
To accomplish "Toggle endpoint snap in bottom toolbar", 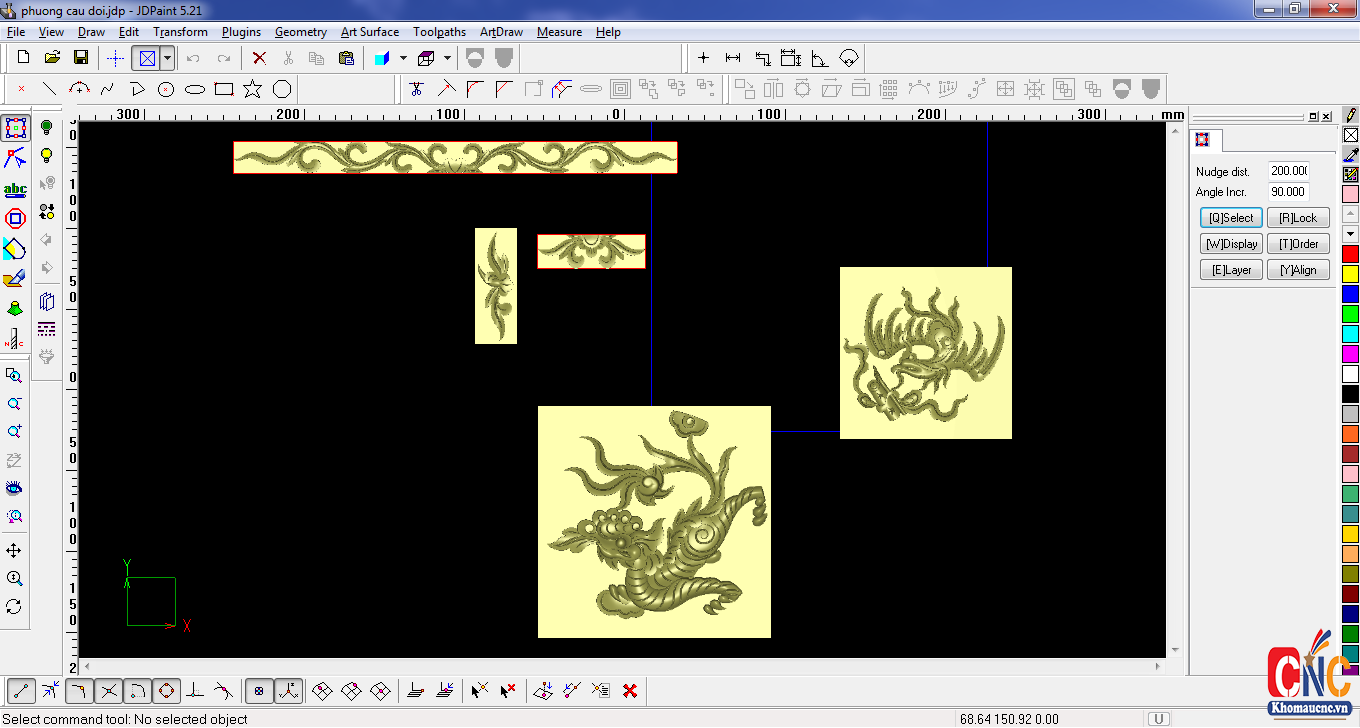I will pyautogui.click(x=22, y=690).
